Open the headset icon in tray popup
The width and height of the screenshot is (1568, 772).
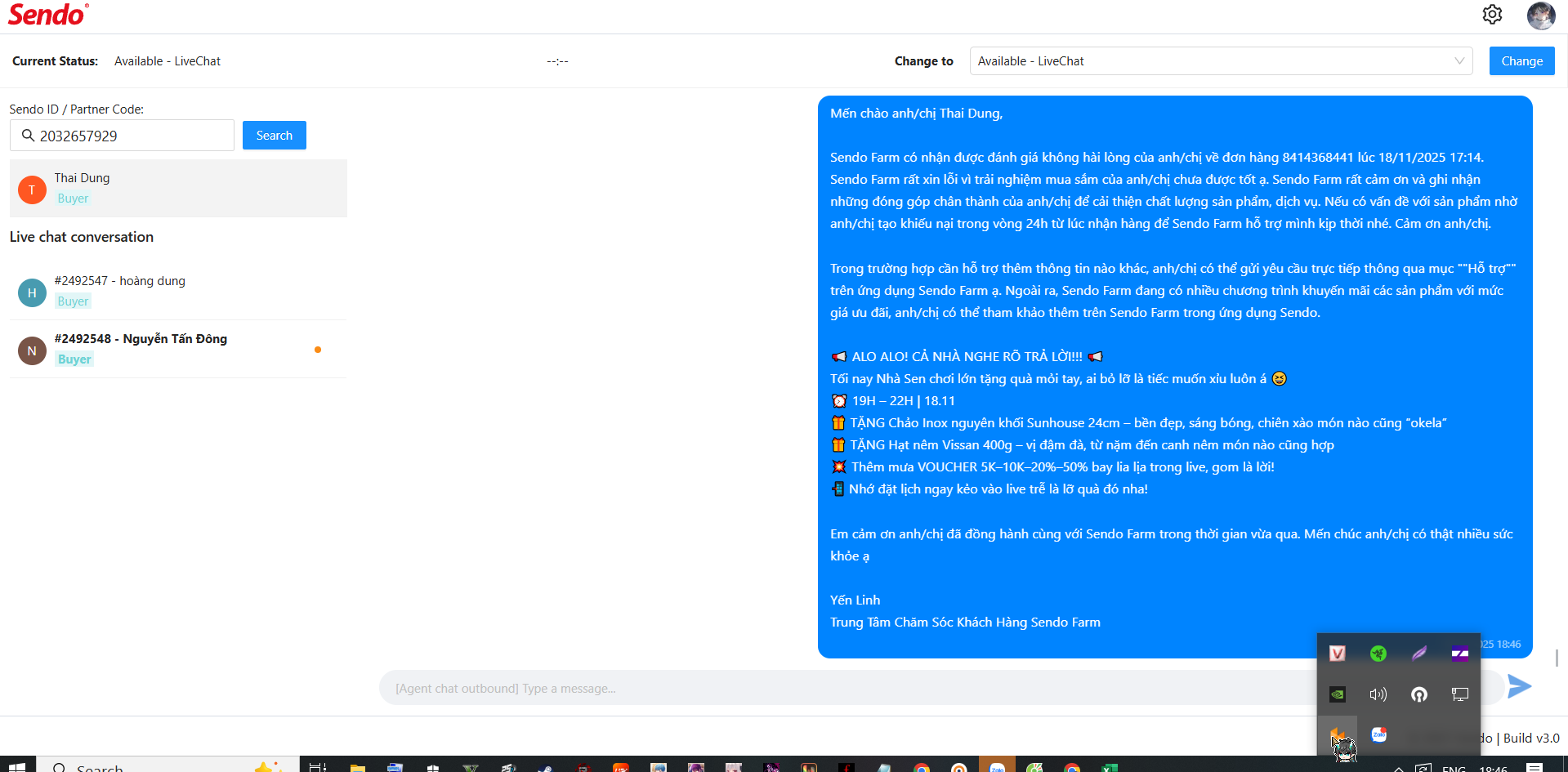(1419, 694)
